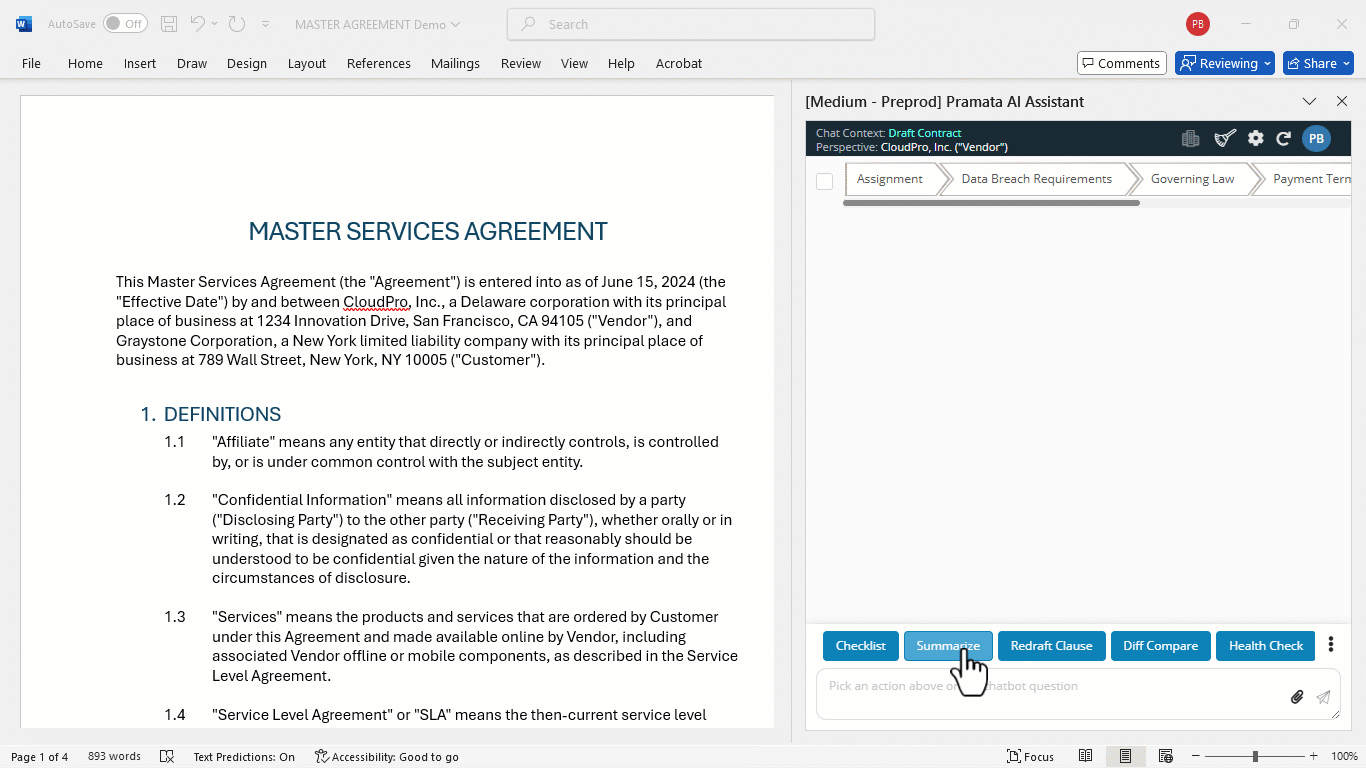The width and height of the screenshot is (1366, 768).
Task: Open the References ribbon tab
Action: pos(379,63)
